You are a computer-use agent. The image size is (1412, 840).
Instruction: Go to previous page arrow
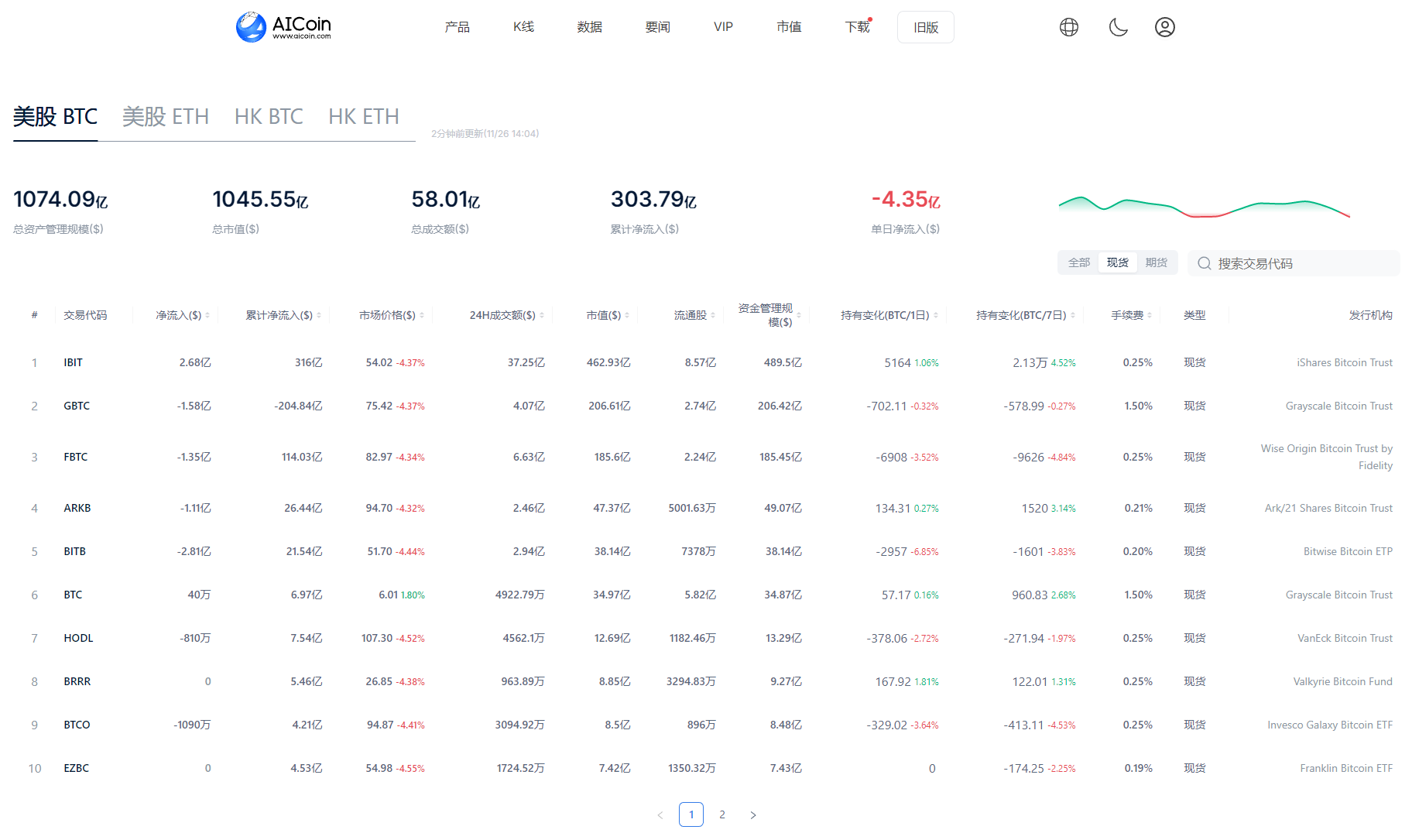click(x=660, y=814)
